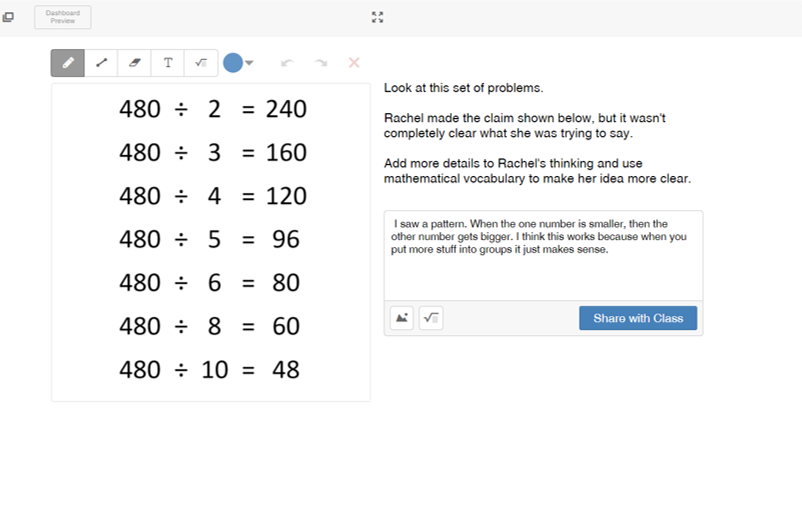
Task: Insert math using the square root icon below the response box
Action: 431,318
